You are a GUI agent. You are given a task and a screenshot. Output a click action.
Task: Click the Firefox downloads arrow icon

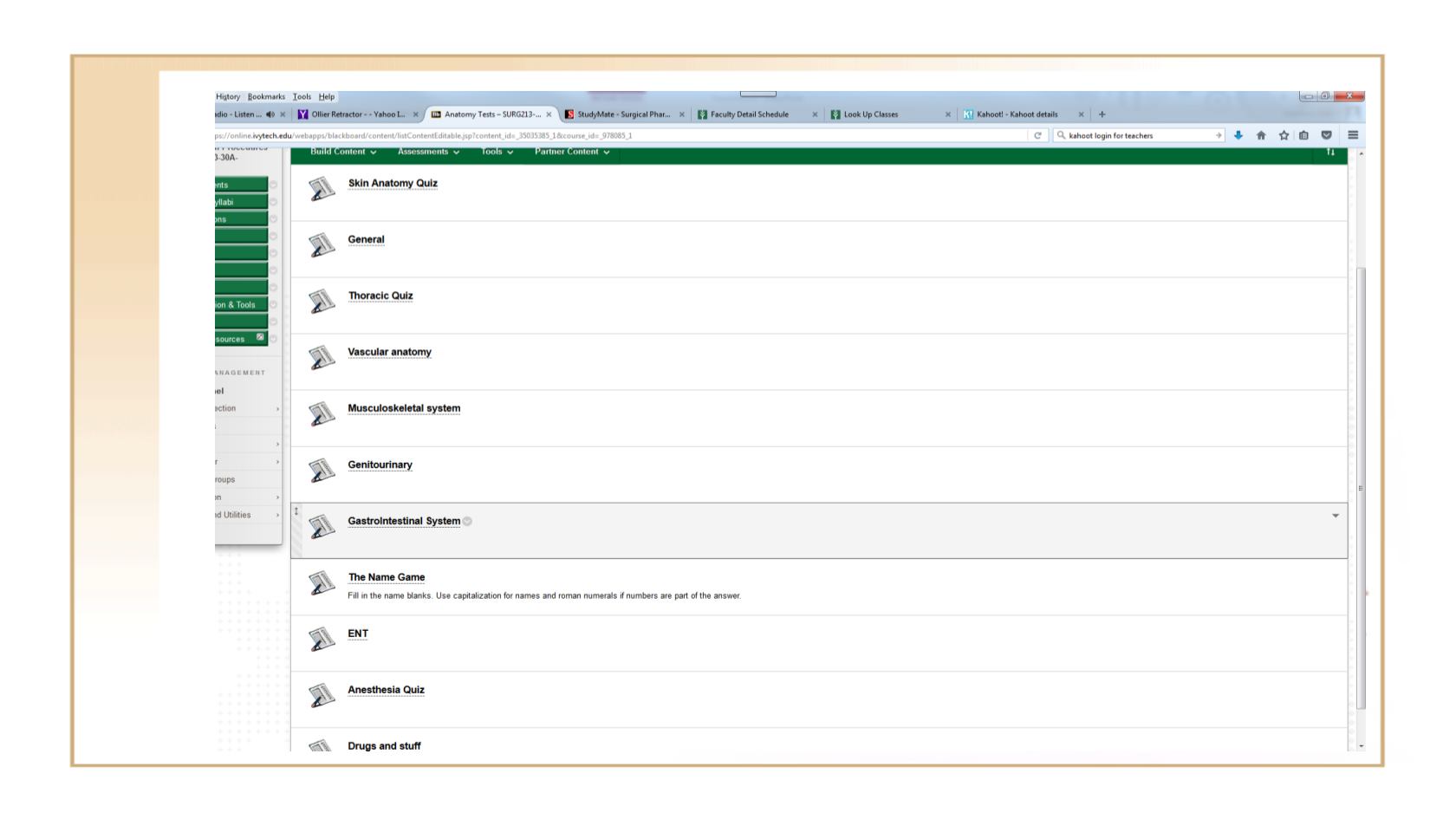coord(1238,135)
